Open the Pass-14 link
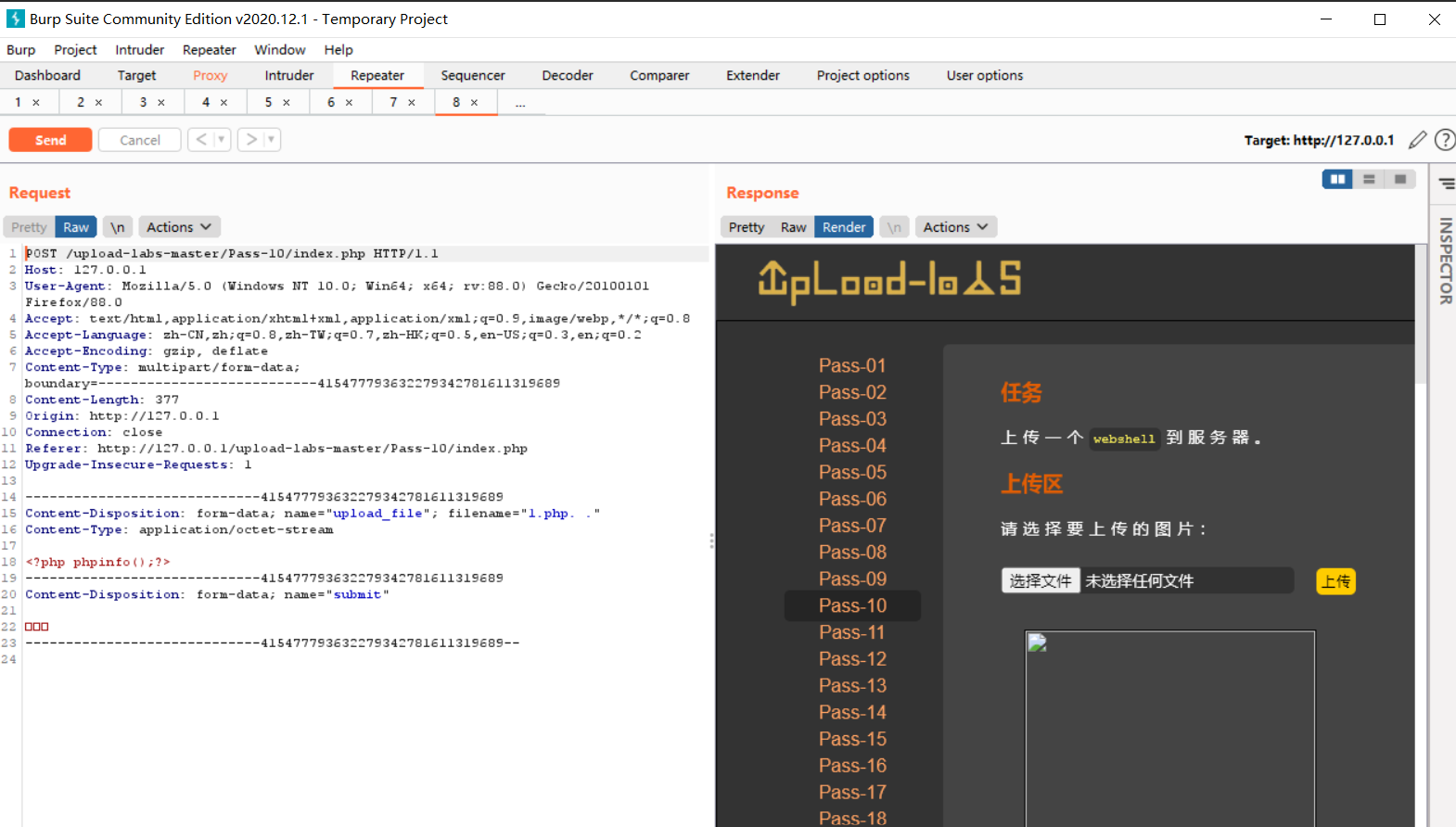Viewport: 1456px width, 827px height. coord(852,712)
